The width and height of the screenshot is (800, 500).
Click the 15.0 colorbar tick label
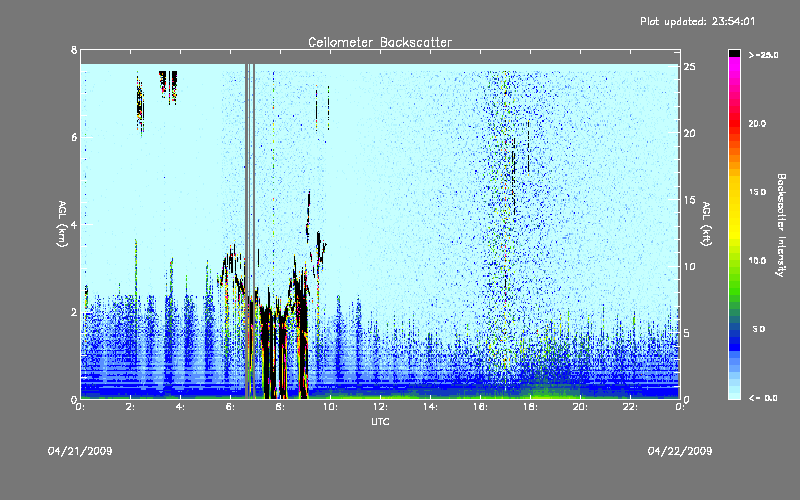click(x=757, y=192)
